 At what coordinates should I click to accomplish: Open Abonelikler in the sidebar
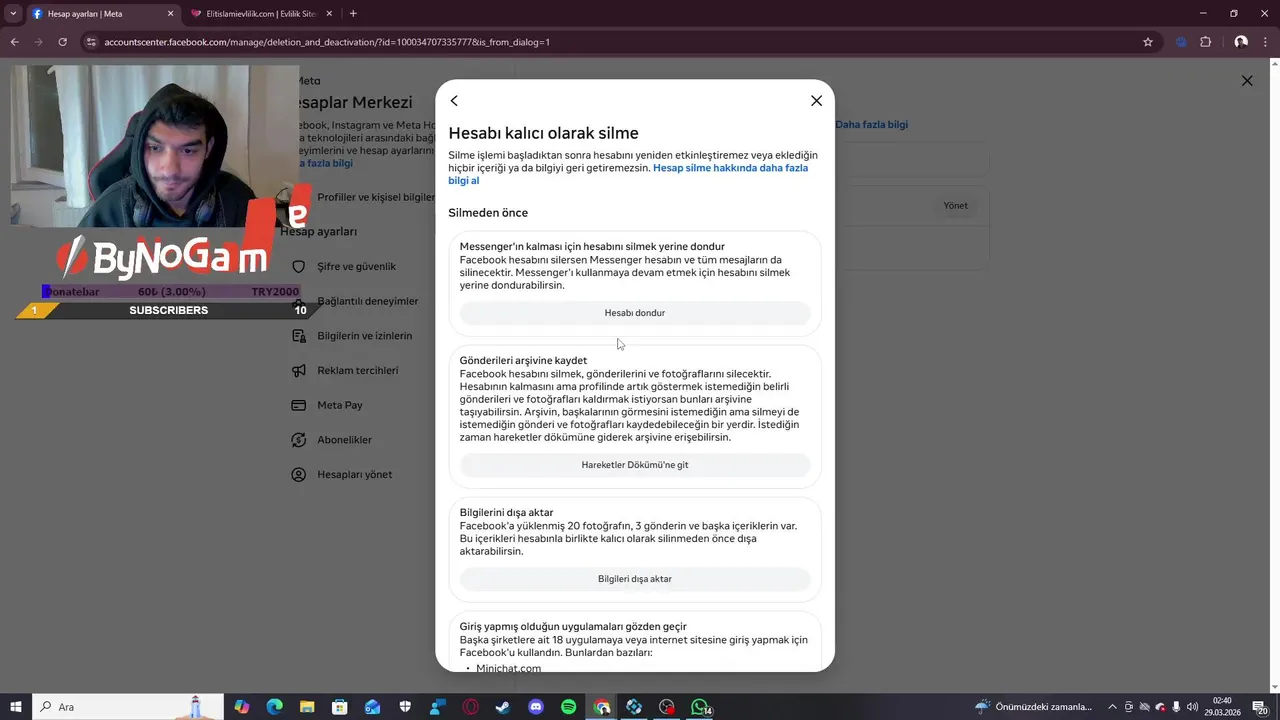tap(345, 440)
